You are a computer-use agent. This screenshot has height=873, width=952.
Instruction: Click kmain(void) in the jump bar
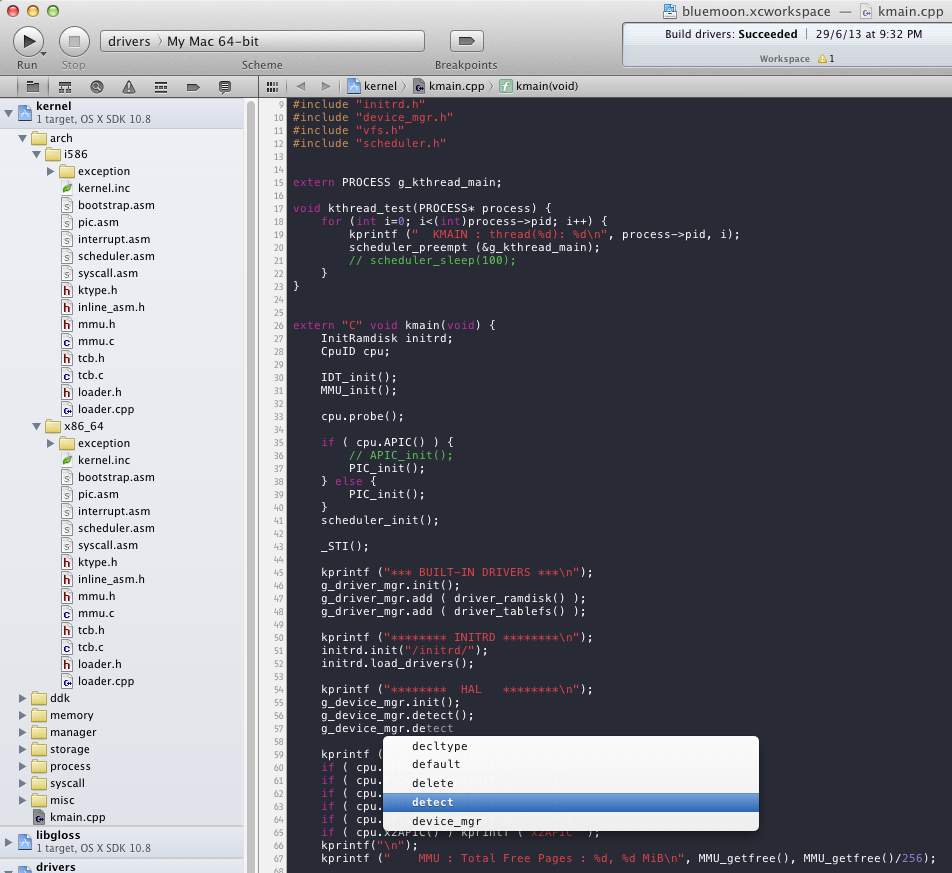pyautogui.click(x=539, y=86)
